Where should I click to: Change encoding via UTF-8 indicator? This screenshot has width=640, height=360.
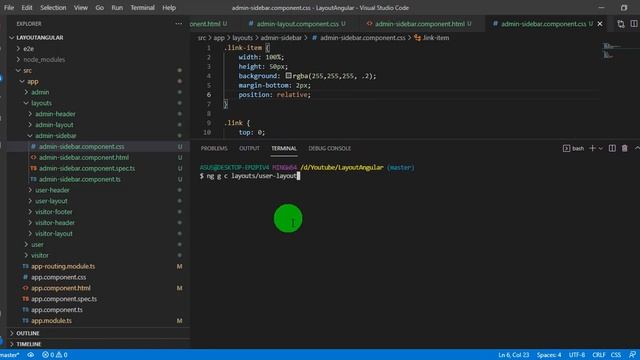(x=577, y=355)
